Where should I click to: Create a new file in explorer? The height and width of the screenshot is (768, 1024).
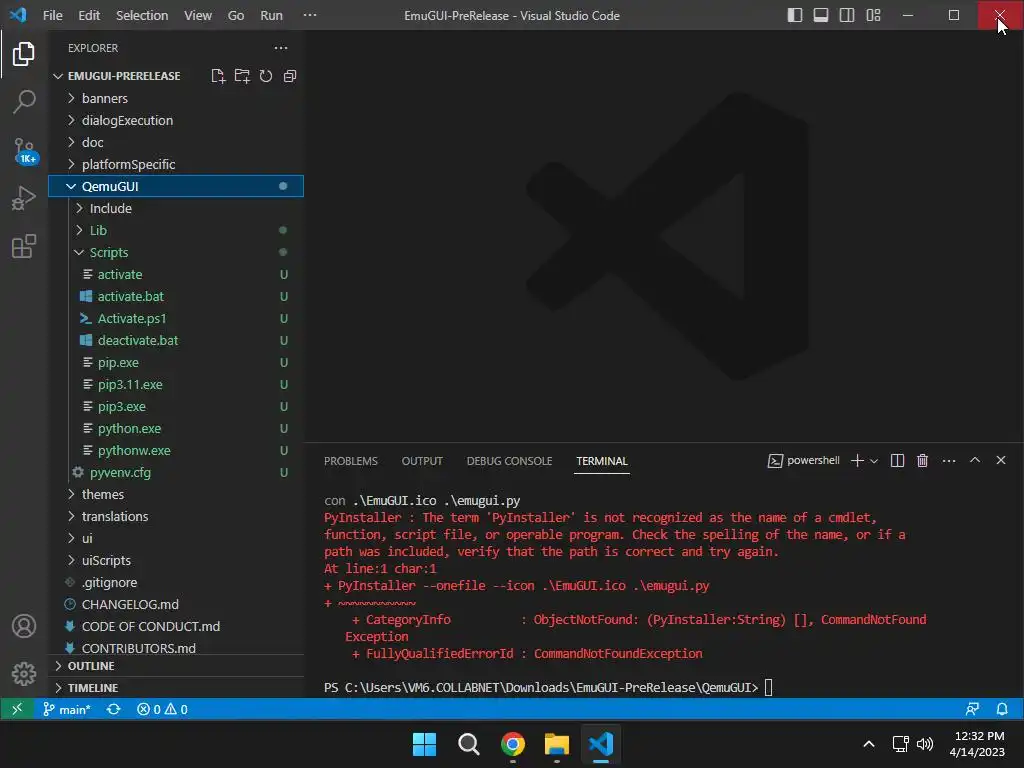pos(218,76)
